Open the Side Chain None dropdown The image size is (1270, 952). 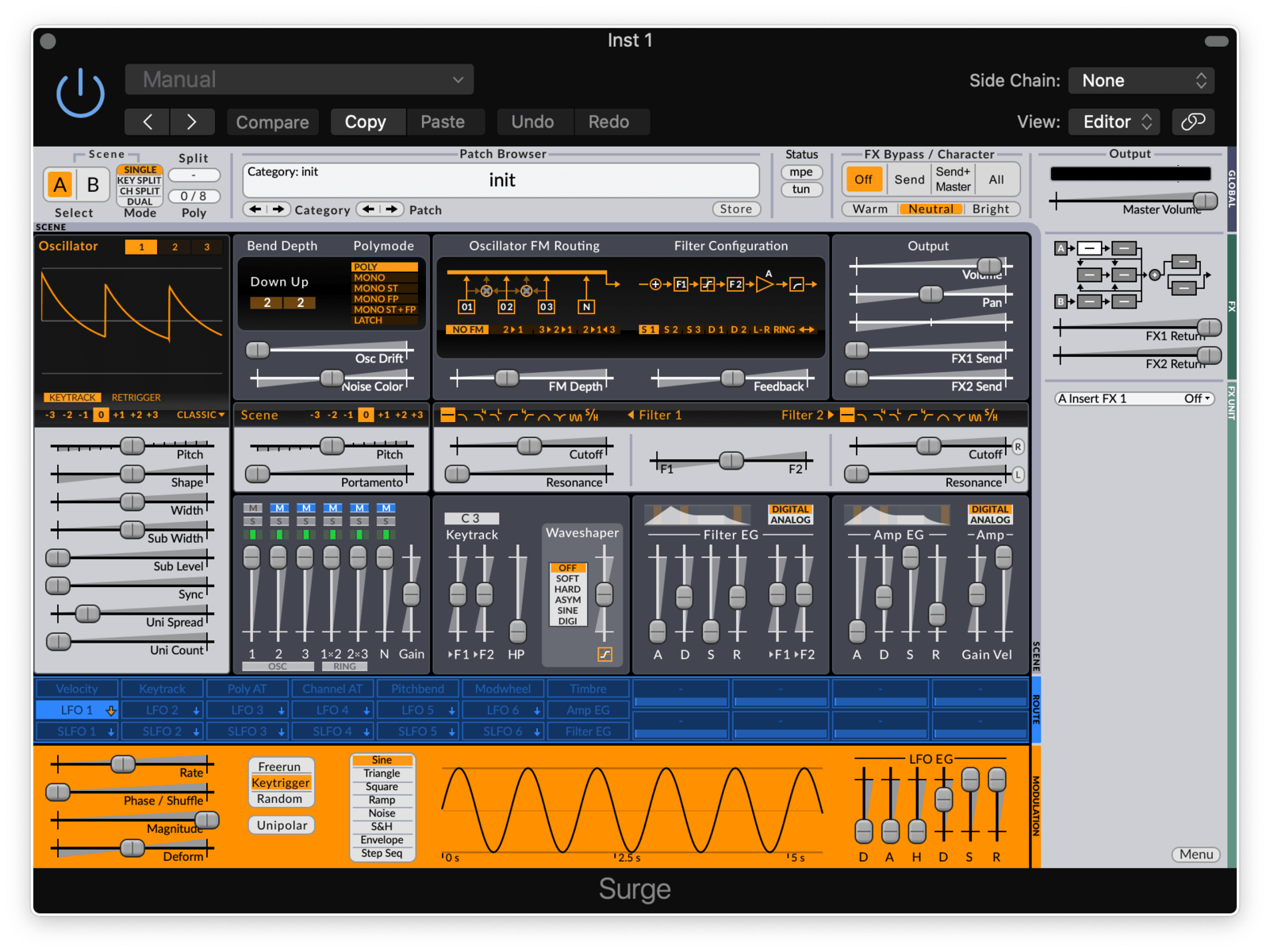point(1141,80)
